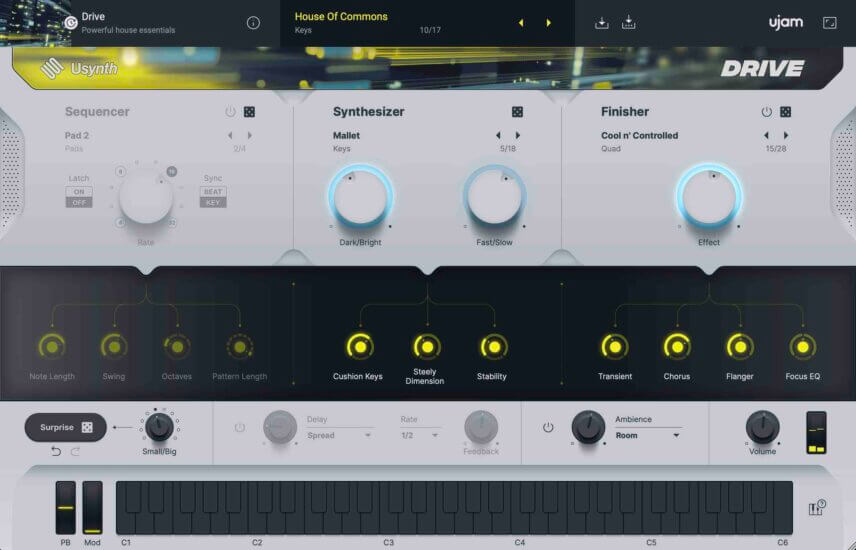Randomize the Sequencer with its dice icon

click(249, 112)
